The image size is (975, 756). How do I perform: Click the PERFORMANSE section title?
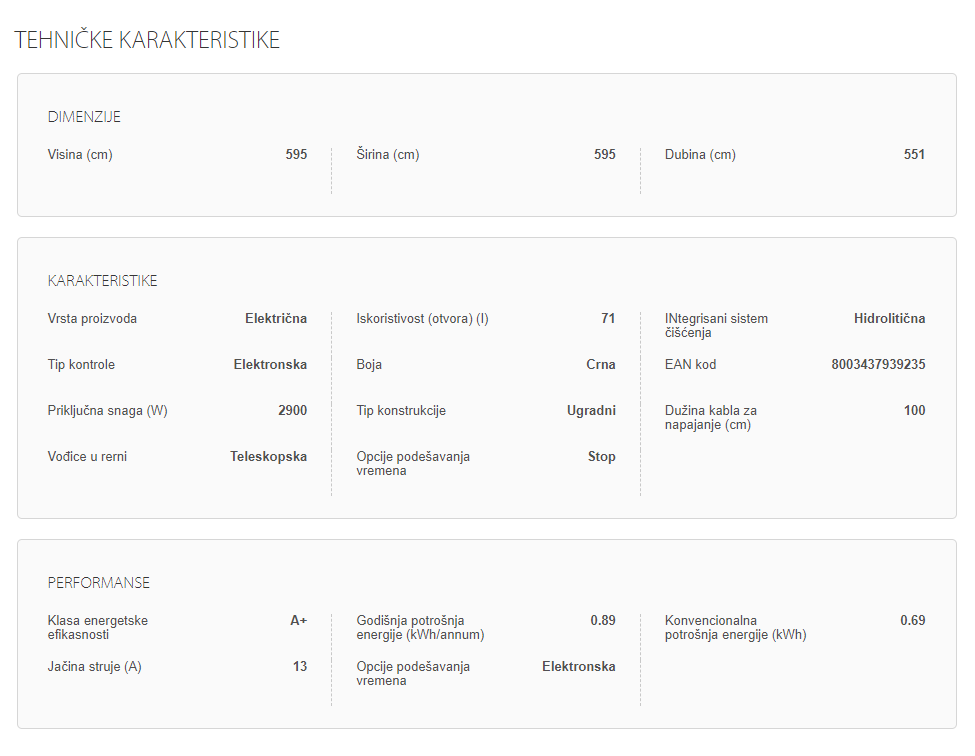(99, 583)
